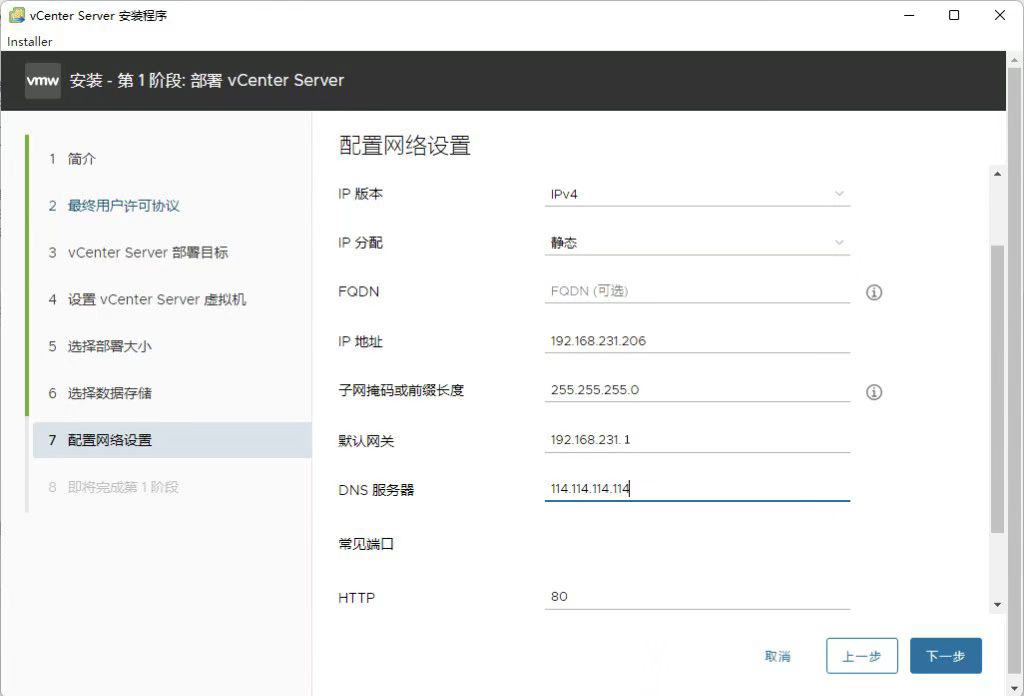The image size is (1024, 696).
Task: Click the inner form scrollbar thumb
Action: tap(997, 389)
